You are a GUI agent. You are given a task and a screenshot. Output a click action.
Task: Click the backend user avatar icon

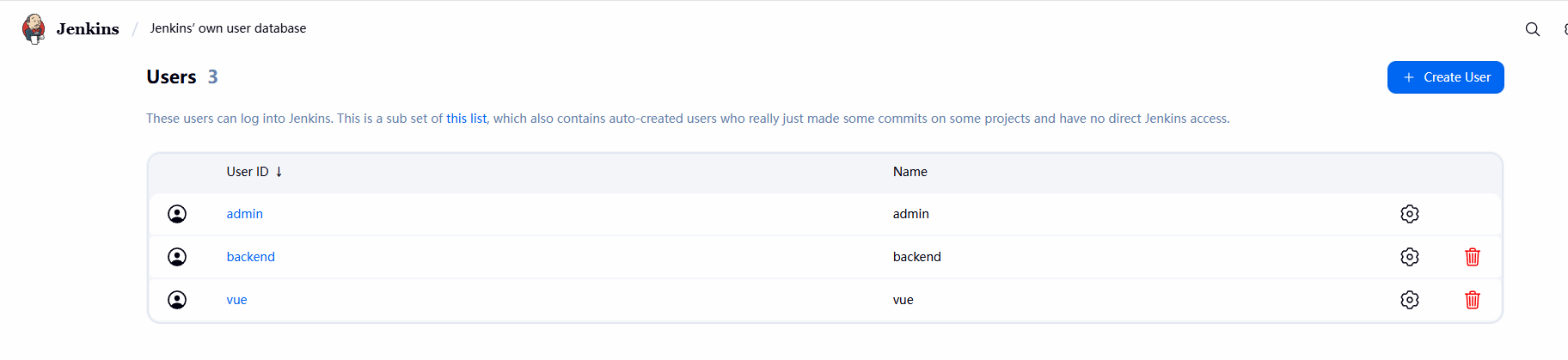tap(177, 257)
